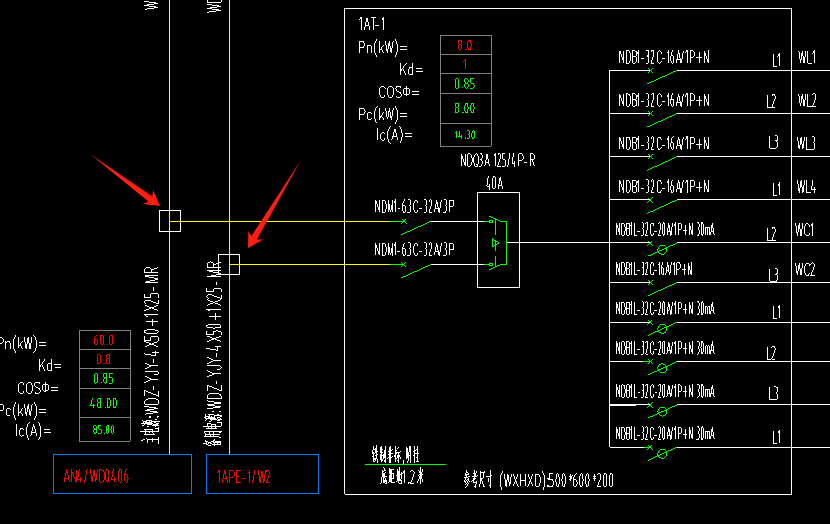
Task: Click the red 1APE-1/W2 text box
Action: (263, 474)
